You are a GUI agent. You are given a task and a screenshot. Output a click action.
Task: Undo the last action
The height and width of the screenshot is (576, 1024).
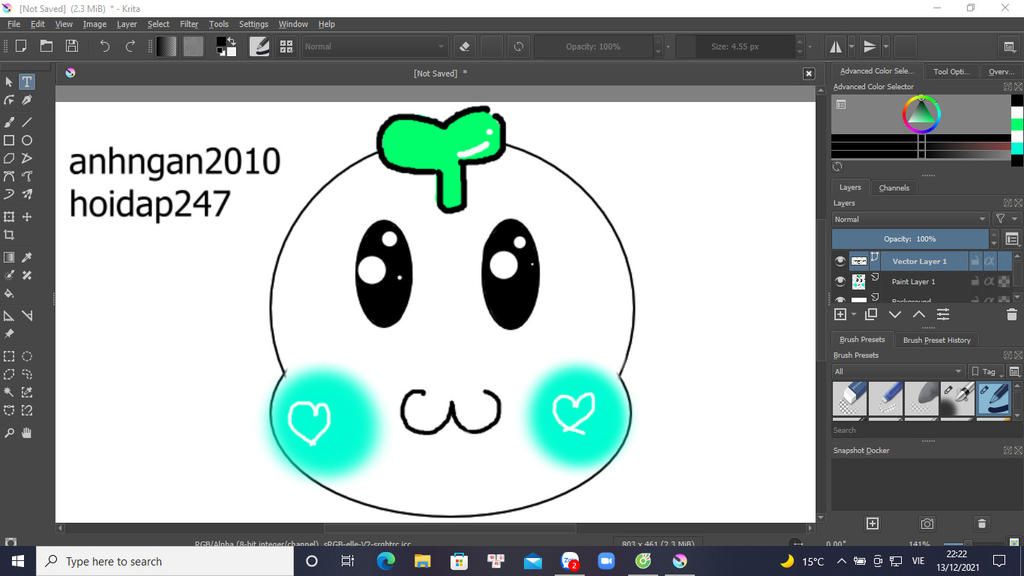[x=104, y=46]
